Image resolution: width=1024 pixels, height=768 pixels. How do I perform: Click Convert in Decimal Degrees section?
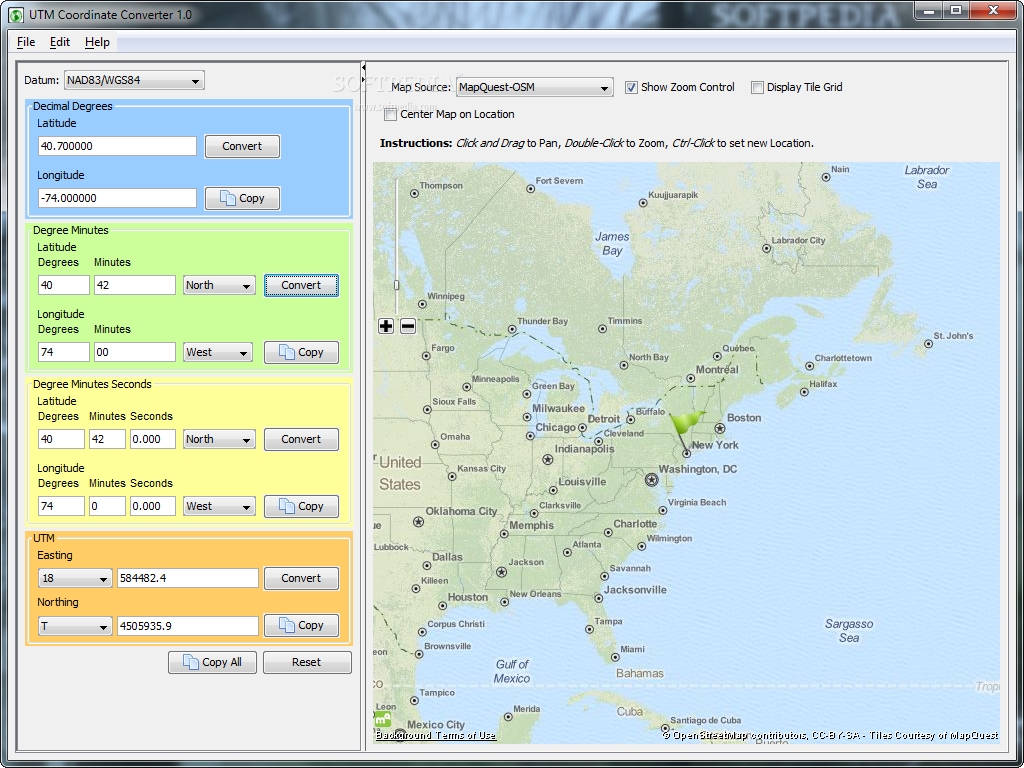point(242,146)
